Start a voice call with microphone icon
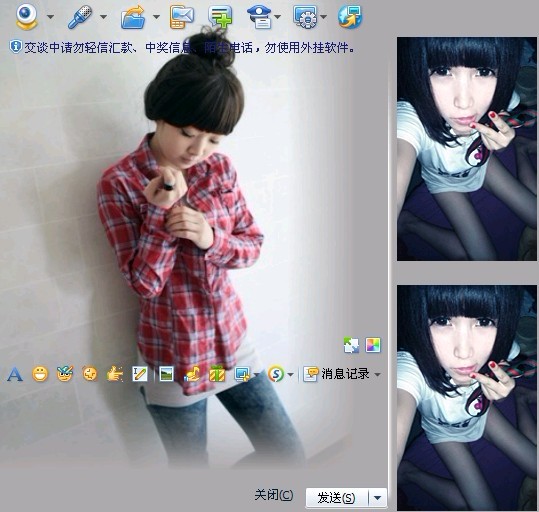This screenshot has width=539, height=512. pyautogui.click(x=80, y=16)
